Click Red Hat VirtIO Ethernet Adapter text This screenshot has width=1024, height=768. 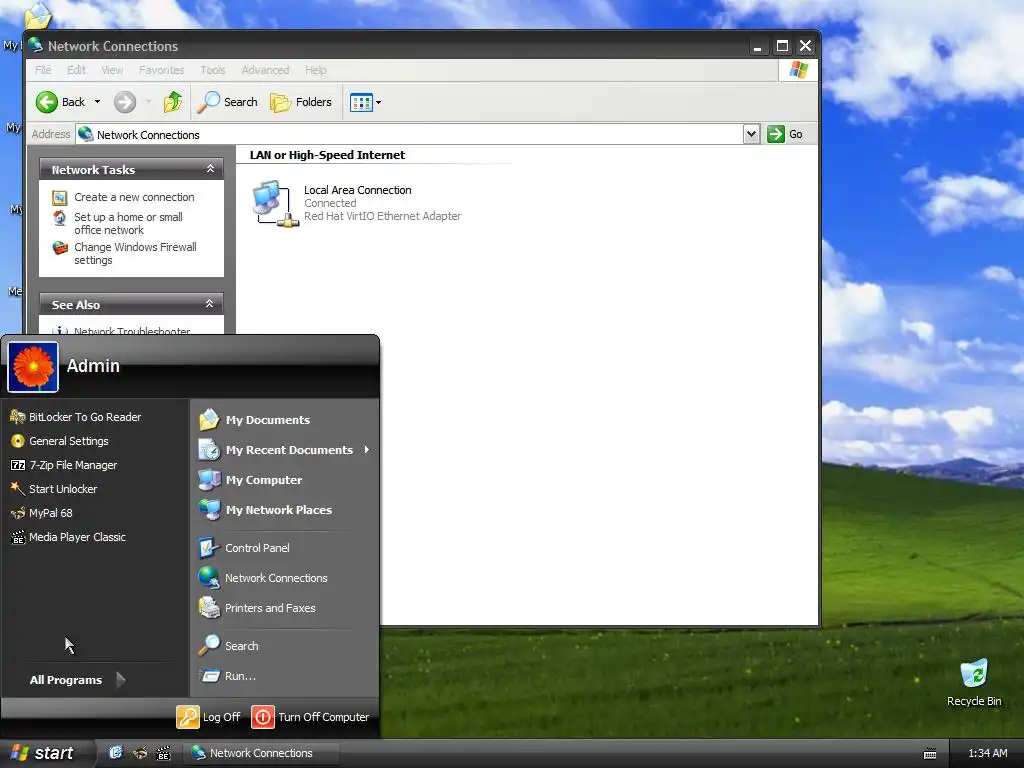coord(382,216)
